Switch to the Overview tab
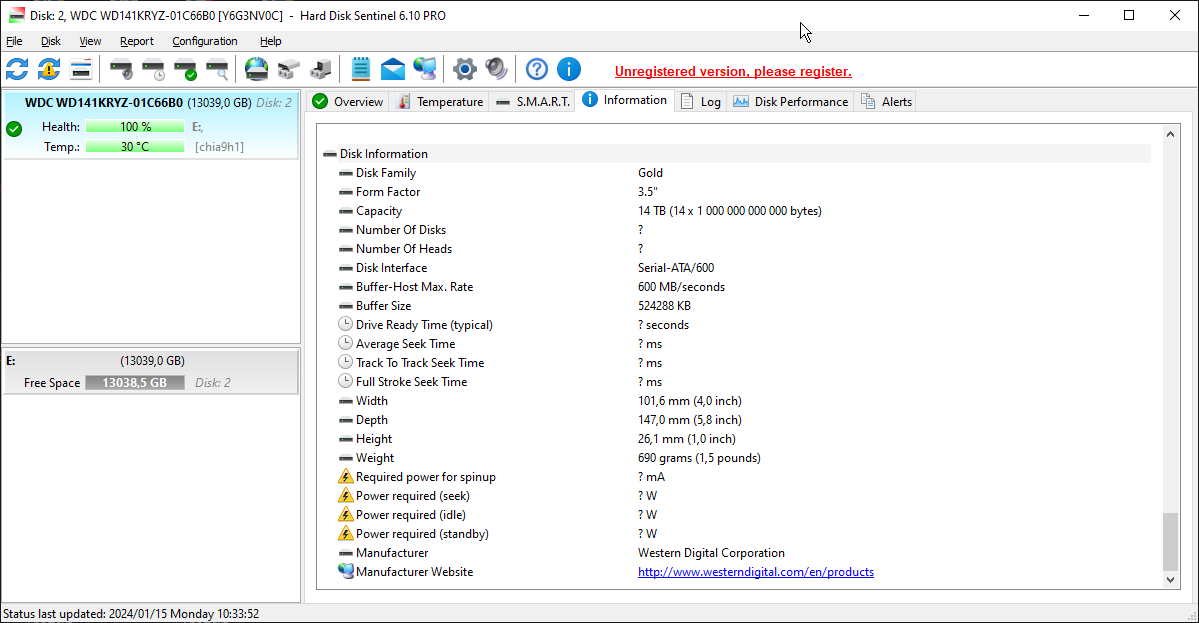The height and width of the screenshot is (623, 1199). [349, 102]
